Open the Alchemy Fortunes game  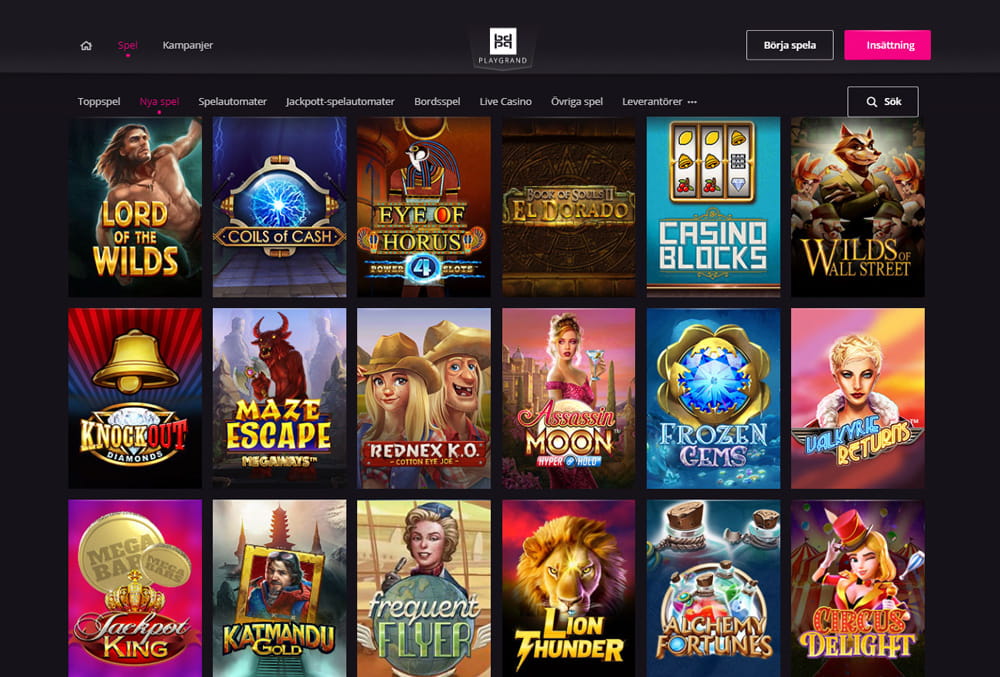713,588
